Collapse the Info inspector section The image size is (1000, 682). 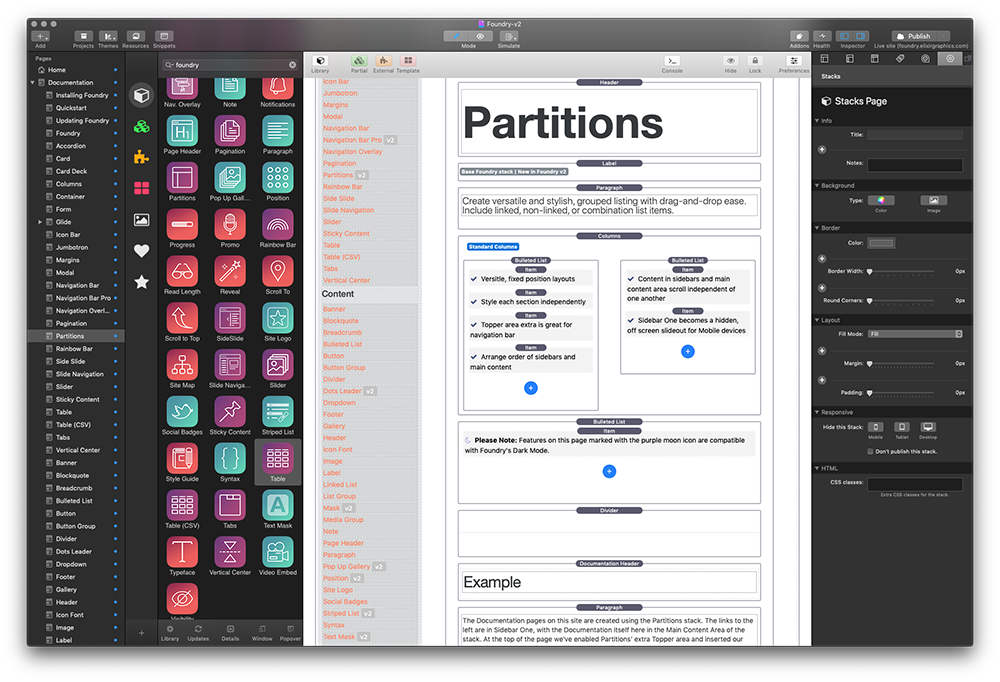[x=817, y=121]
